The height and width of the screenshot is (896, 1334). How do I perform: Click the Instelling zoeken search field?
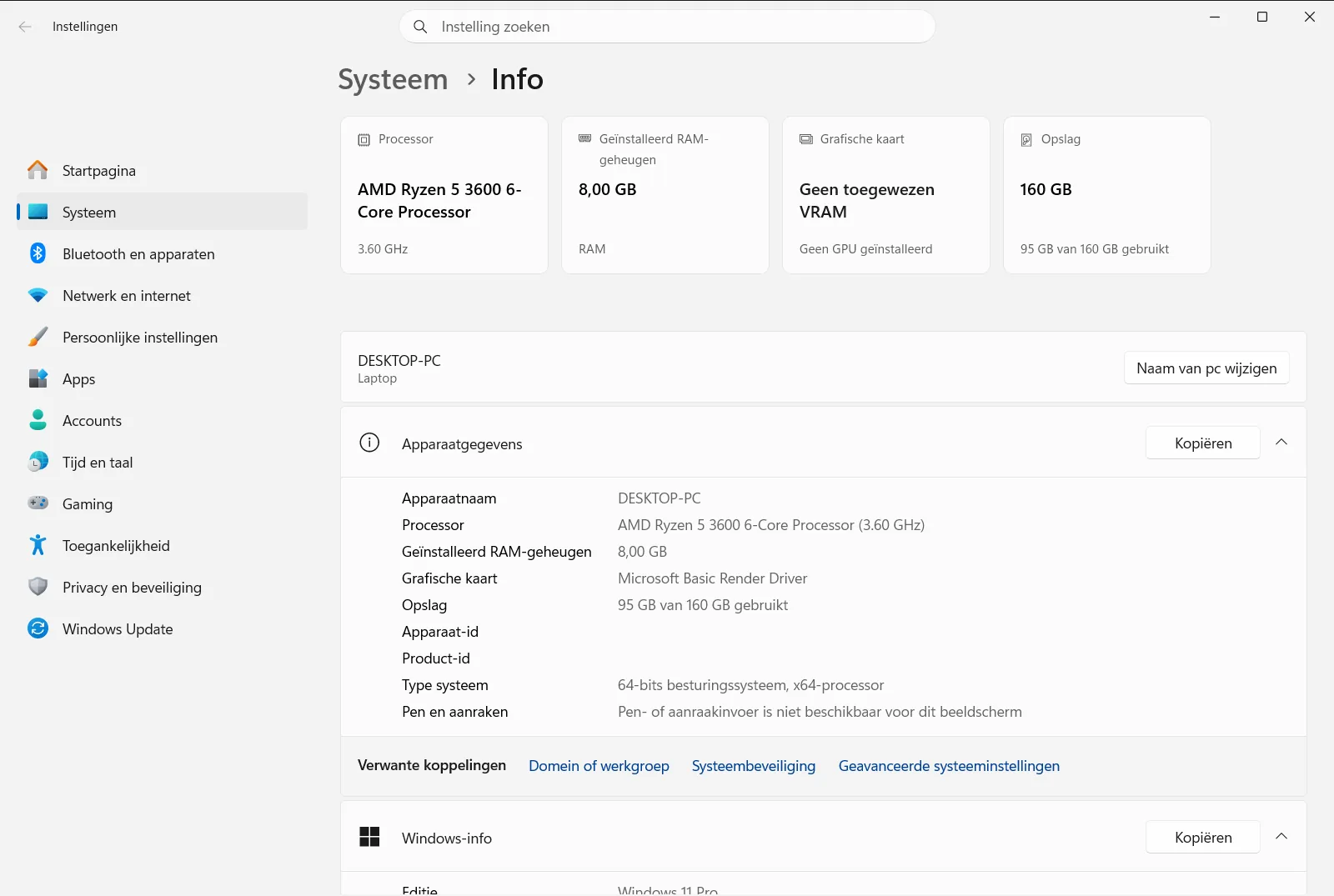pyautogui.click(x=667, y=27)
